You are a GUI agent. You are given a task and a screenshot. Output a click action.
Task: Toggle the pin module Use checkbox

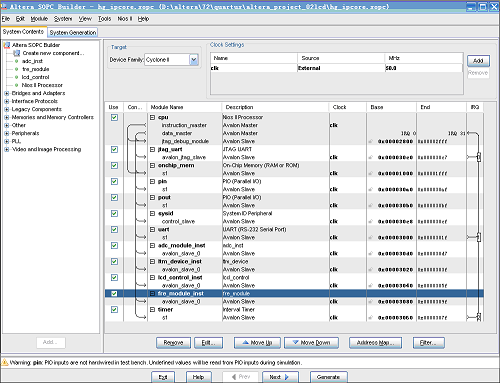pos(114,181)
